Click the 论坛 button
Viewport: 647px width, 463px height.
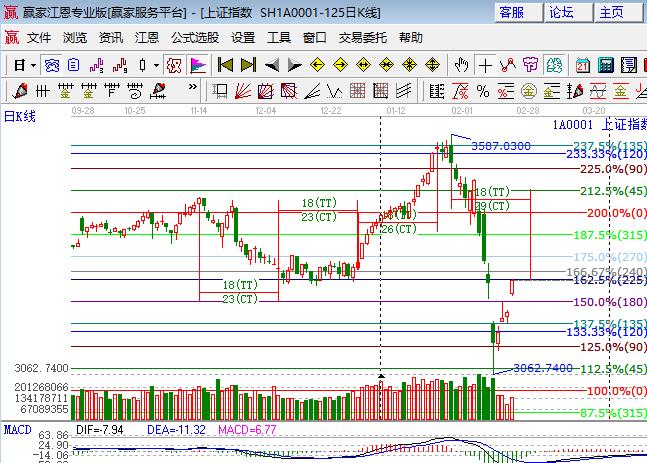pos(561,13)
